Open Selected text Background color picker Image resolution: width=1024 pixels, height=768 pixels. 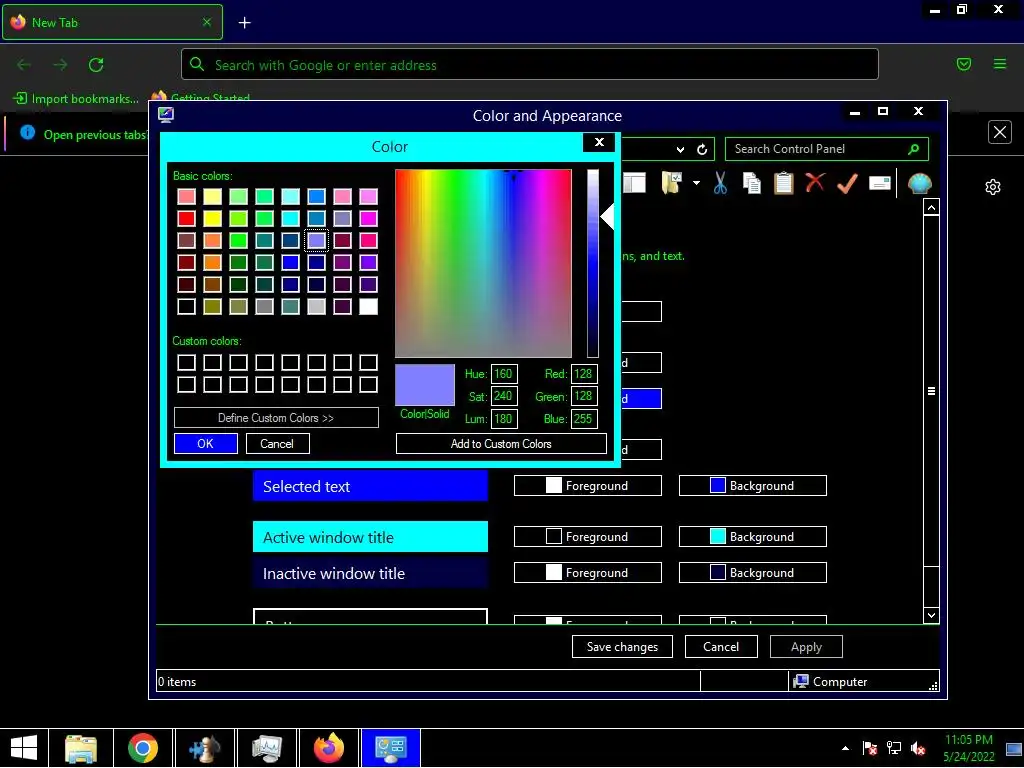point(753,485)
